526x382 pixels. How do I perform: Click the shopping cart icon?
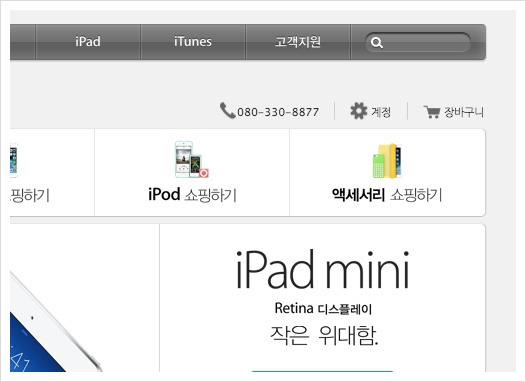(432, 112)
